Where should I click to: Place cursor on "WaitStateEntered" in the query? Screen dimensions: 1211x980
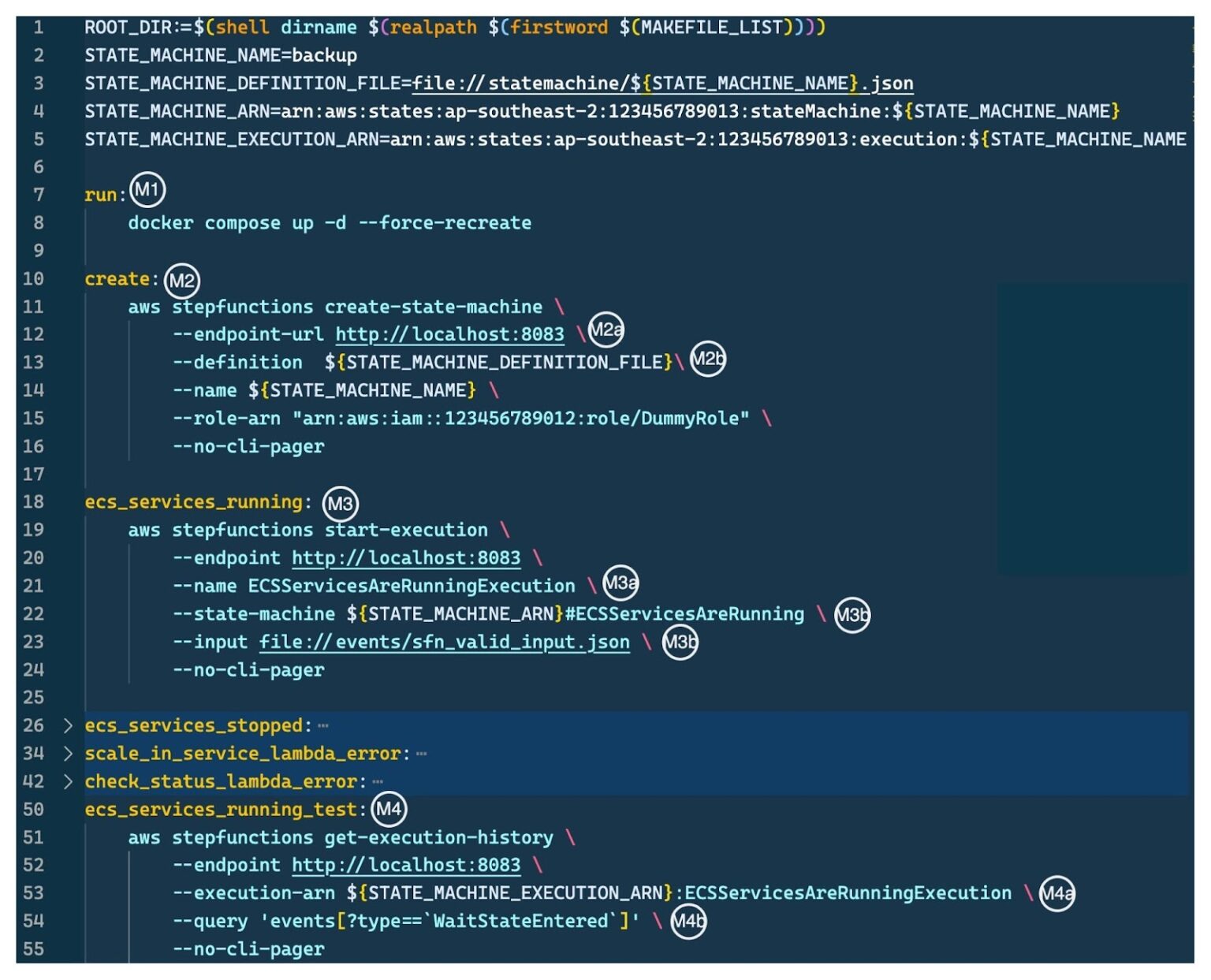tap(520, 922)
